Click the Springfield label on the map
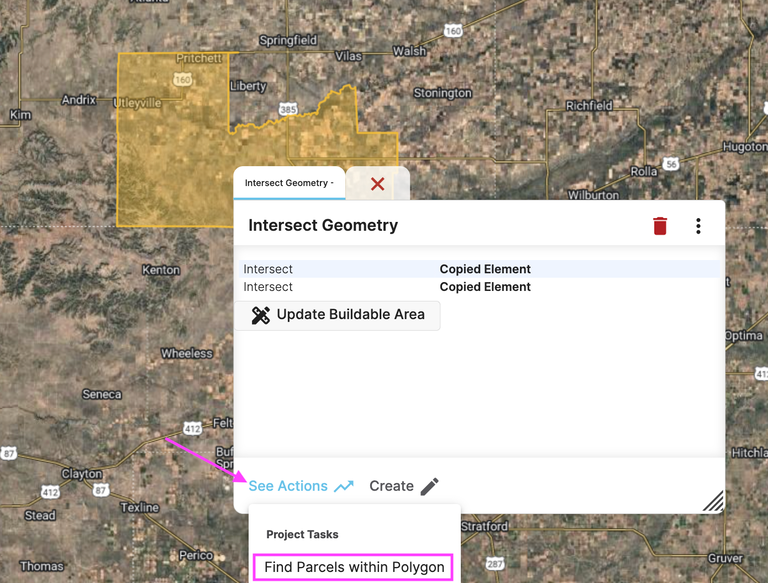768x583 pixels. click(288, 40)
